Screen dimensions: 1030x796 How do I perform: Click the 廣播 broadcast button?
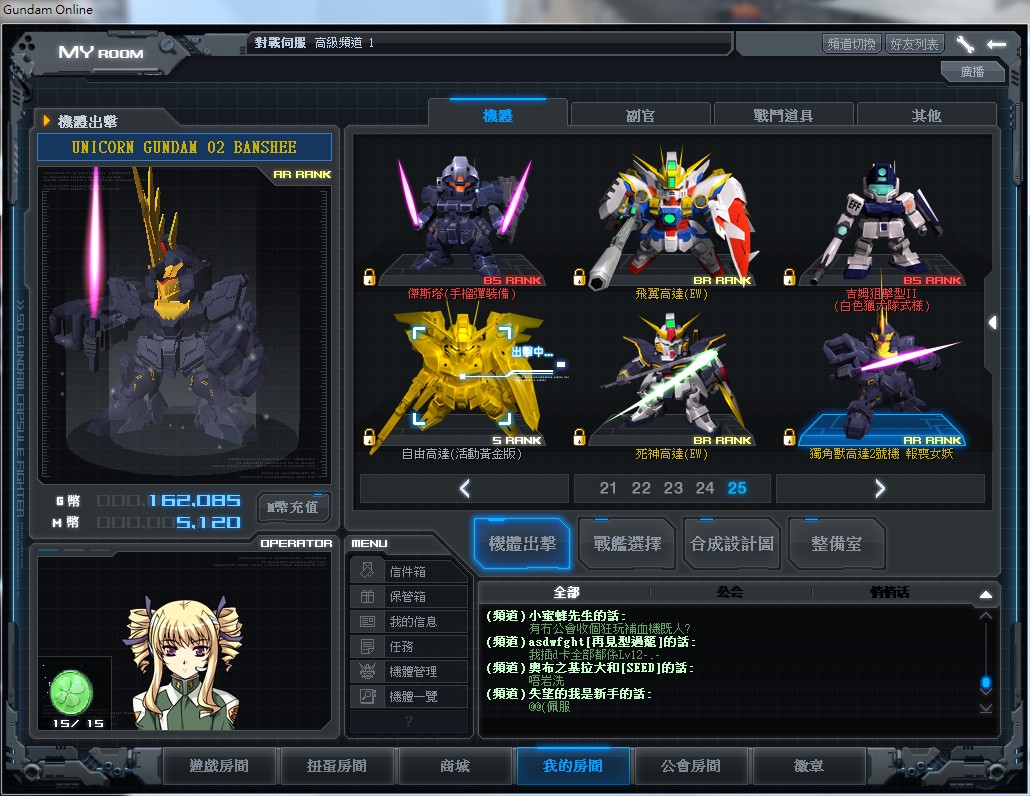tap(972, 71)
